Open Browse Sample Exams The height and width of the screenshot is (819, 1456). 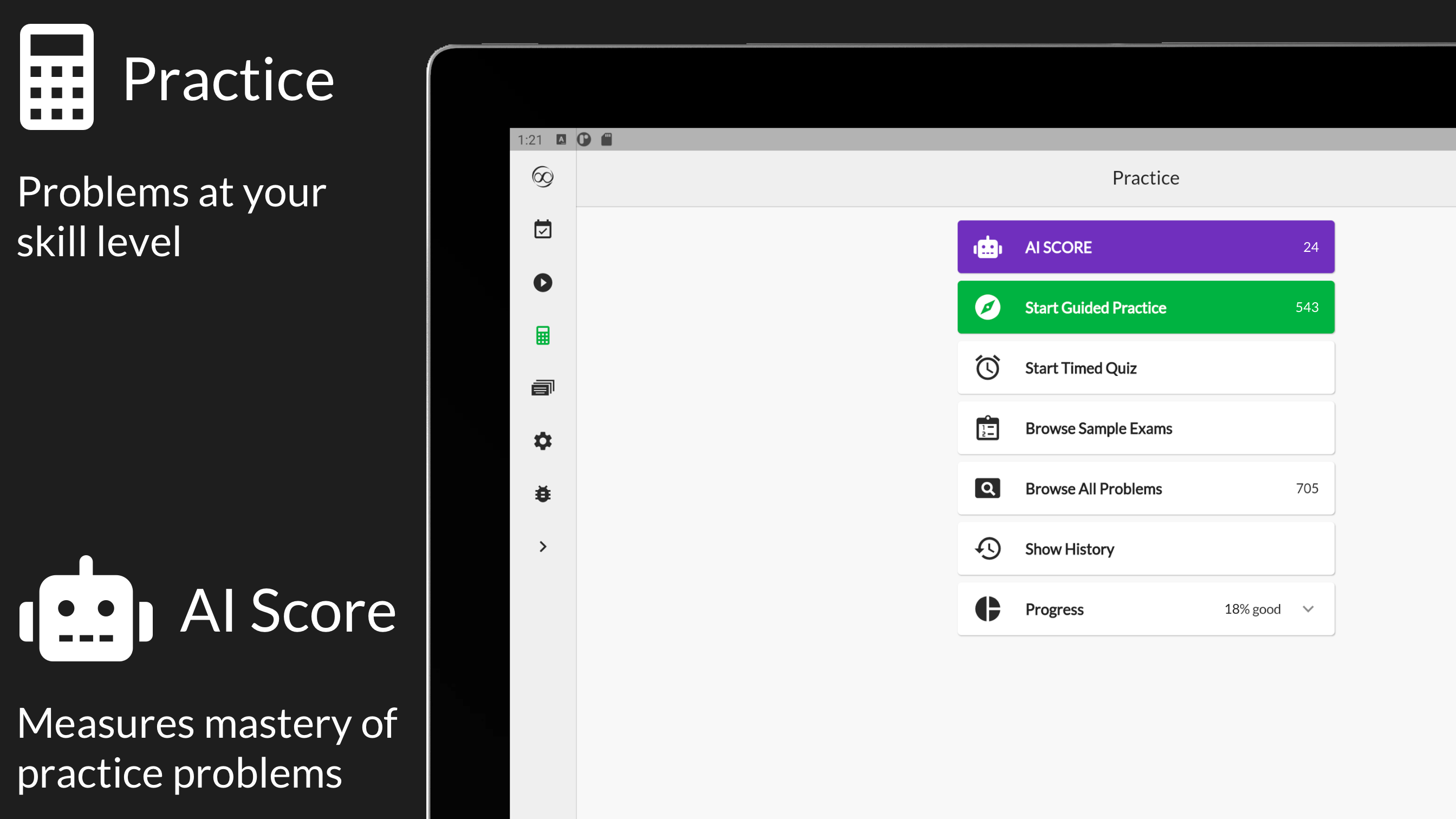(1146, 428)
